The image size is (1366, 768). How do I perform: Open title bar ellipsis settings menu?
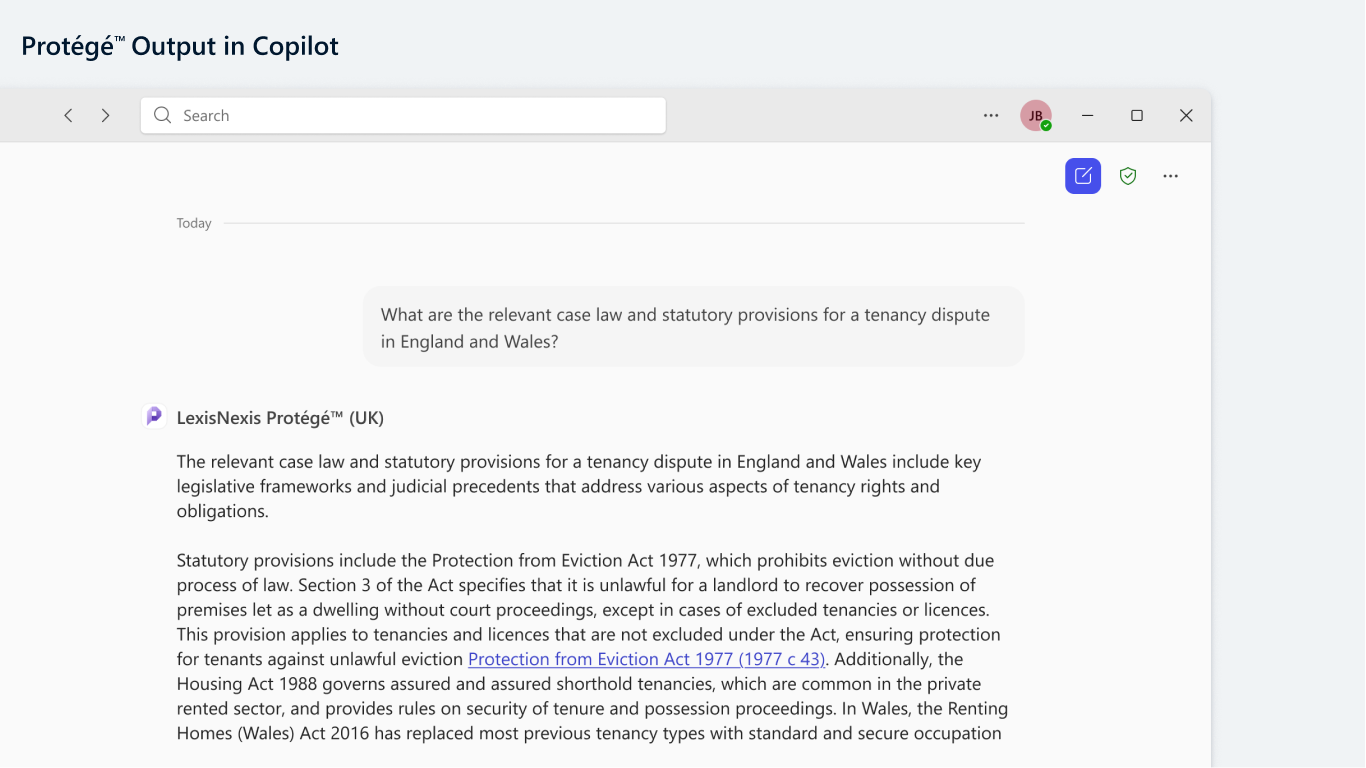(991, 116)
